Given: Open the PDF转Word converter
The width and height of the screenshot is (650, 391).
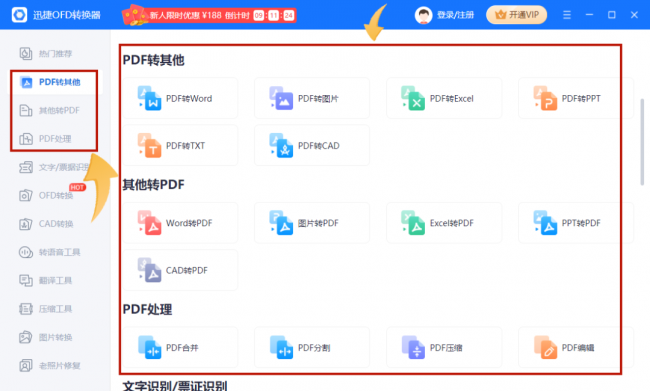Looking at the screenshot, I should point(180,98).
